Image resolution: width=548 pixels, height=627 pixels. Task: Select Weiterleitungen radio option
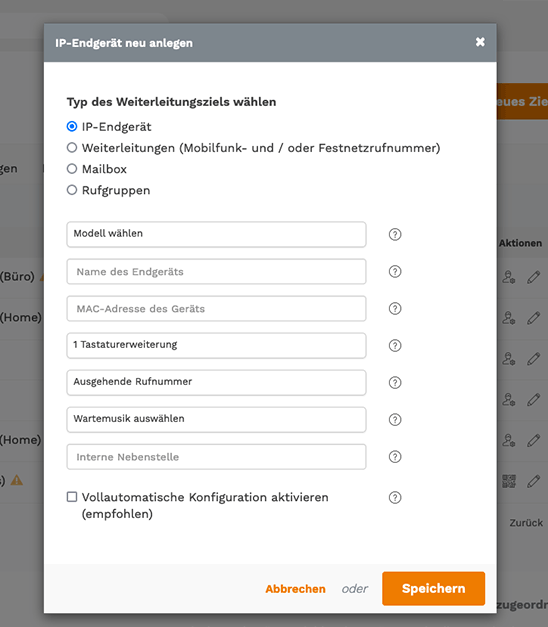72,148
